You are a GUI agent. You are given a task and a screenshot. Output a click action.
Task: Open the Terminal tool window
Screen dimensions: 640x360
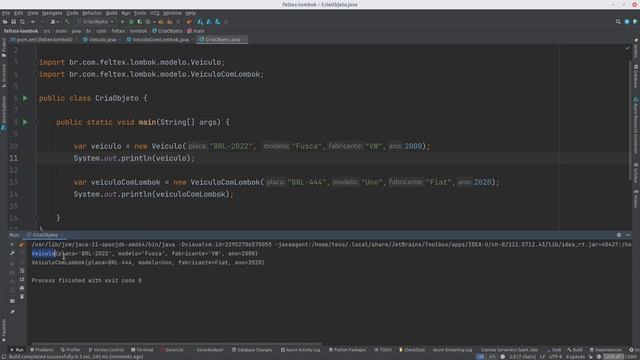(x=142, y=350)
